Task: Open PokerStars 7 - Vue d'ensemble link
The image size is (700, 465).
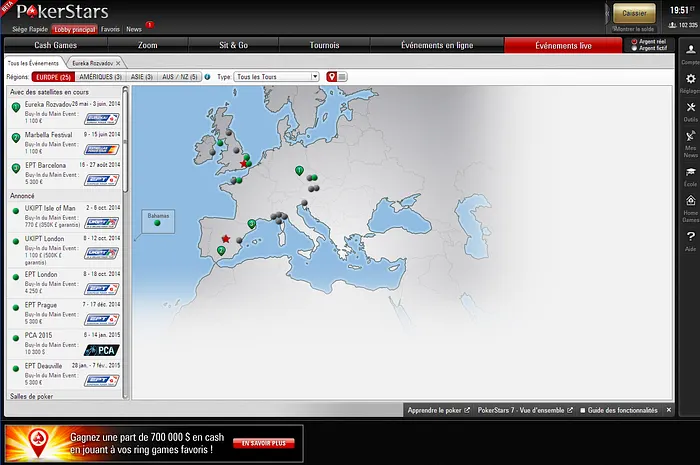Action: [x=525, y=410]
